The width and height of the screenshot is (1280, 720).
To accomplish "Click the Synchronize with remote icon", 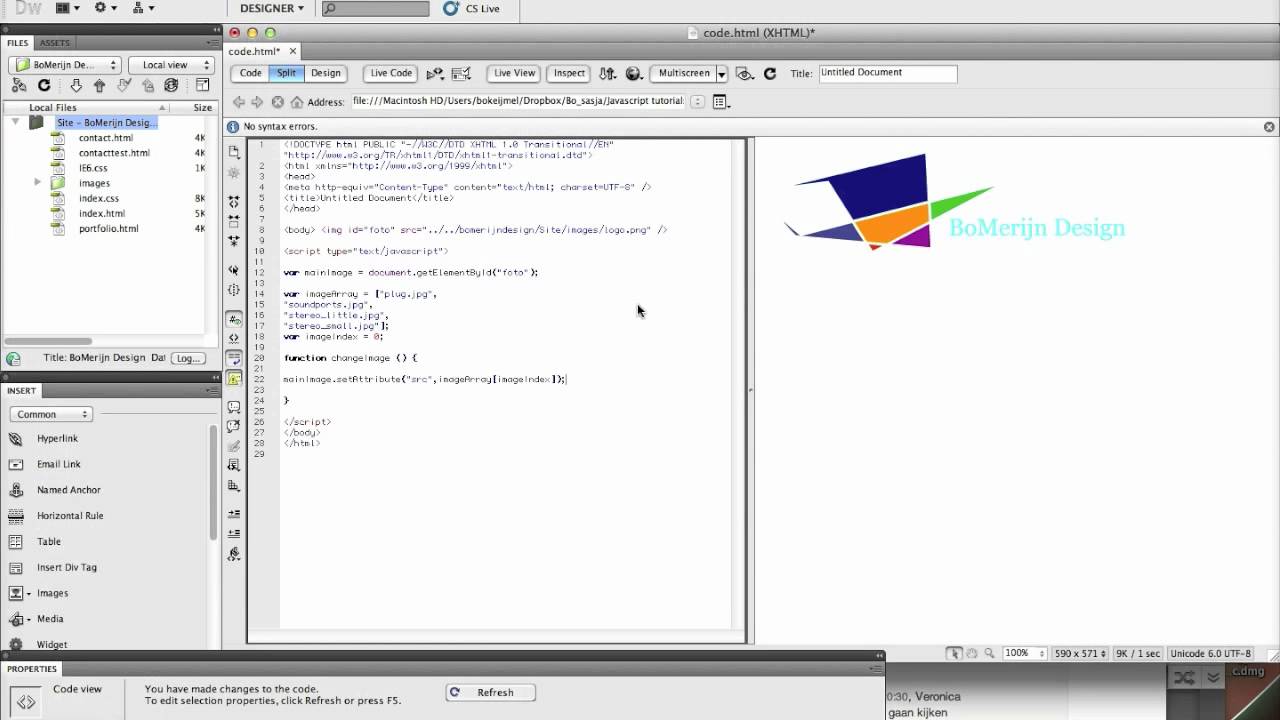I will 171,86.
